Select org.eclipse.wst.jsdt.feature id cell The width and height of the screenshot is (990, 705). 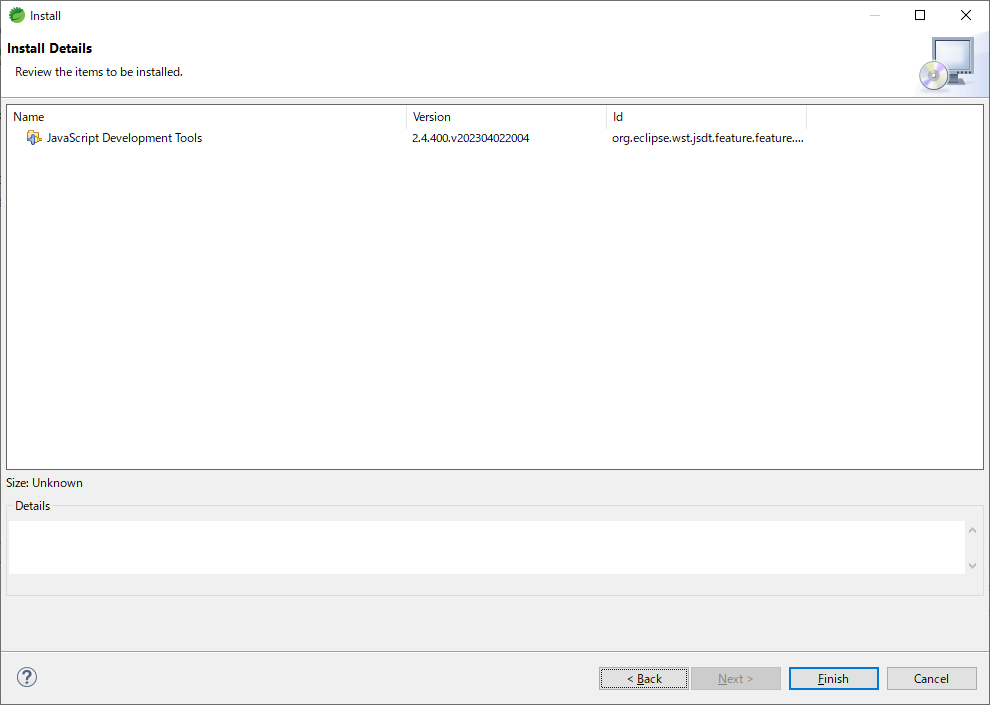click(707, 138)
